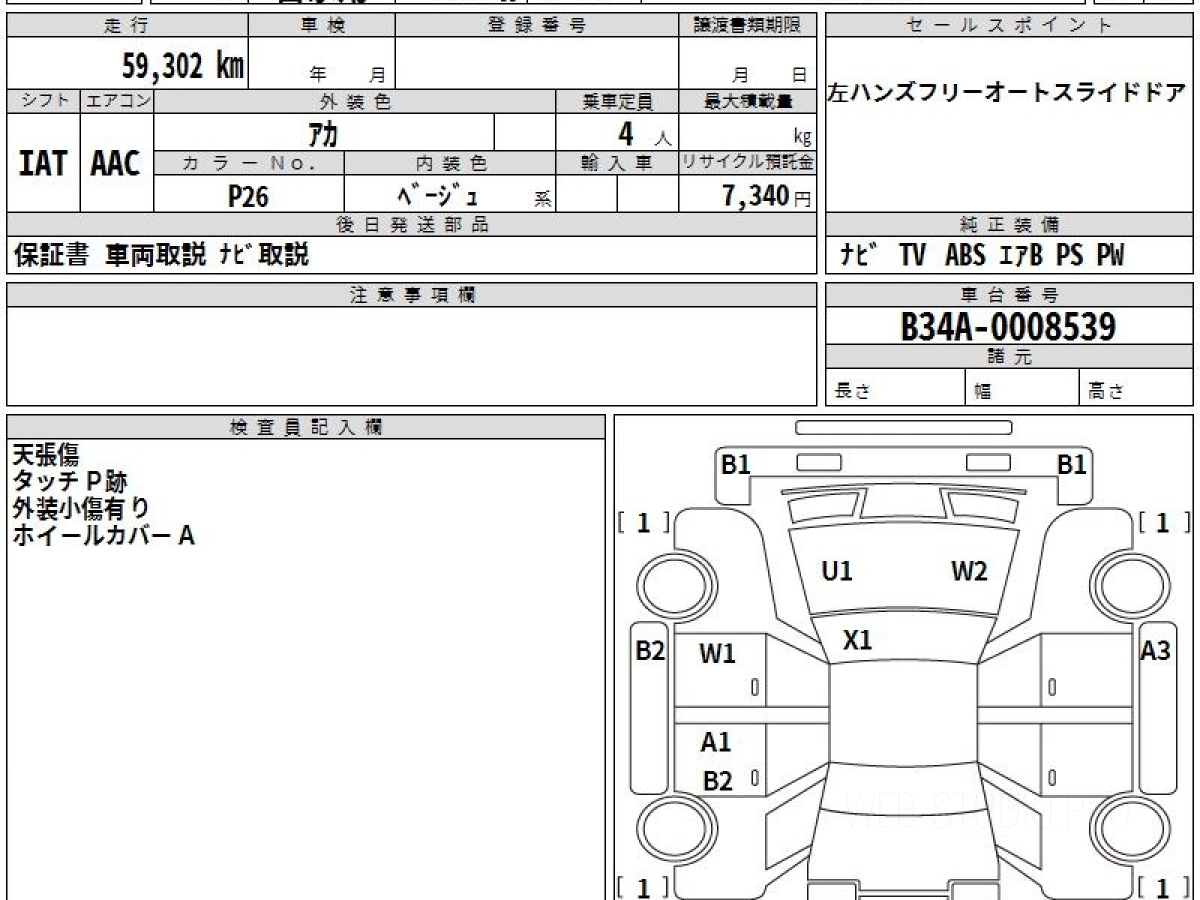Click the inspector note ホイールカバーA
Image resolution: width=1200 pixels, height=900 pixels.
point(103,535)
